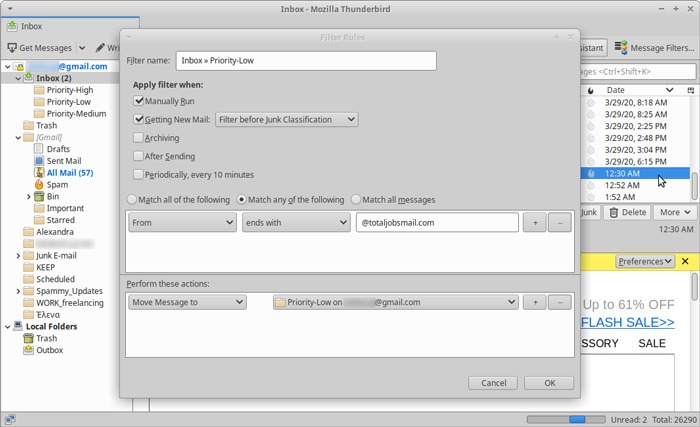Click the Write pencil icon
700x427 pixels.
click(100, 47)
